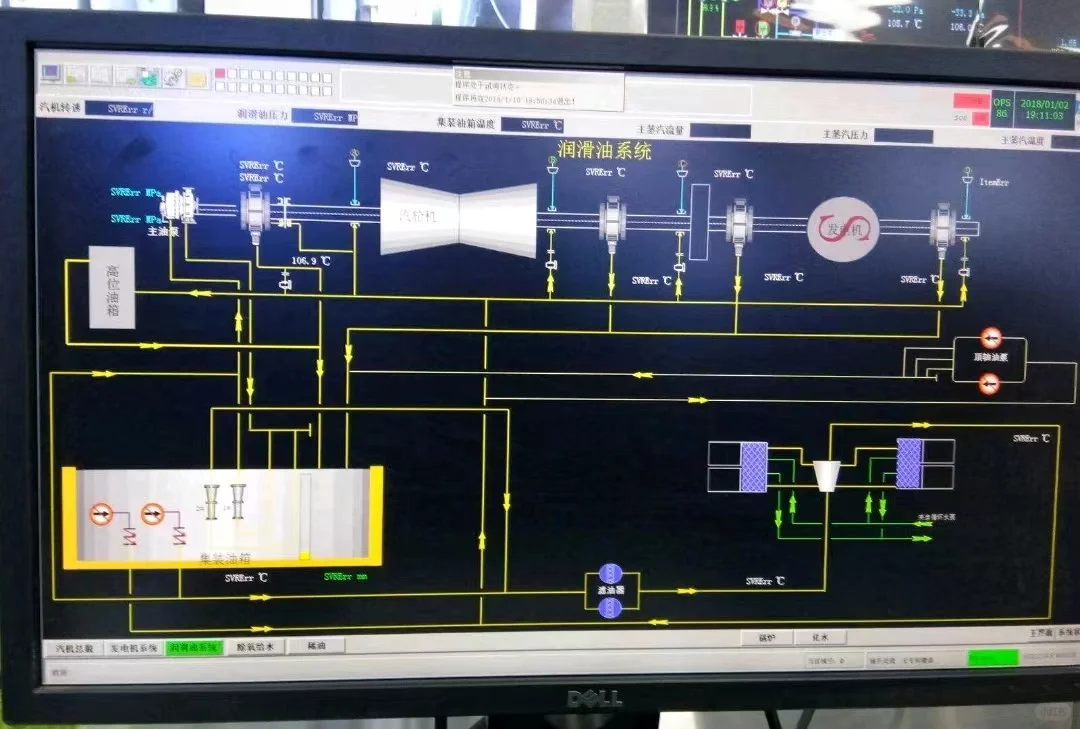
Task: Click the 润滑油系统 yellow page title
Action: point(604,150)
